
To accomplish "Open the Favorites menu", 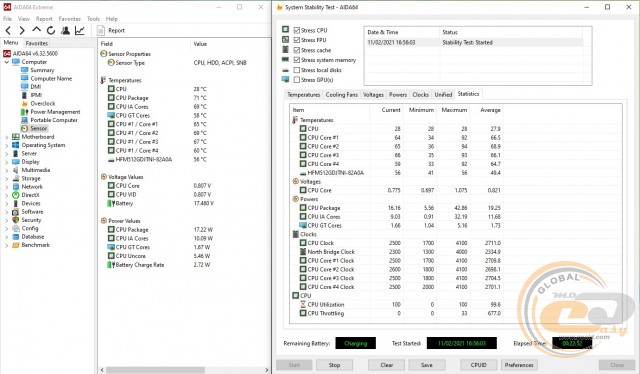I will (x=70, y=19).
